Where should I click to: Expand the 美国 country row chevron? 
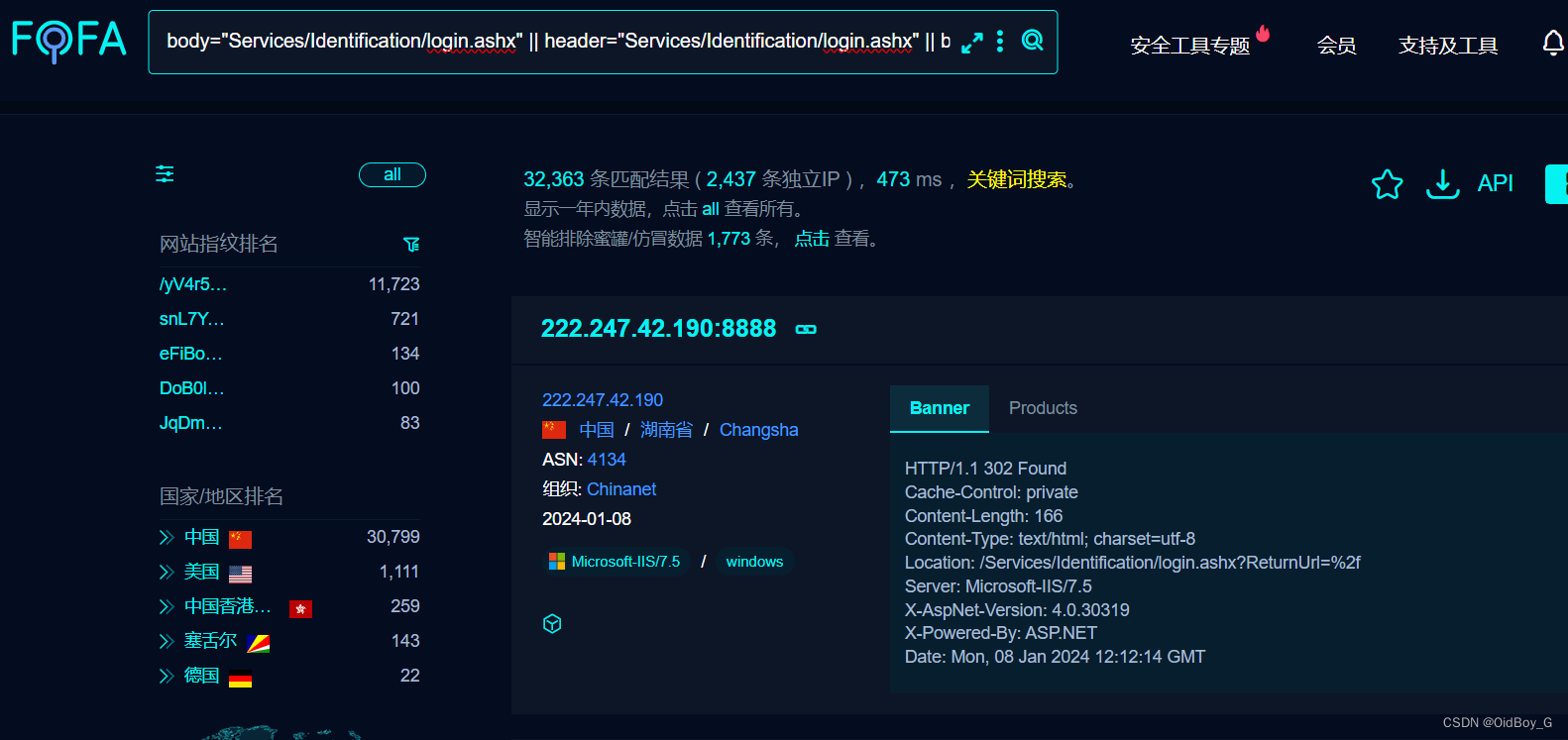(167, 573)
